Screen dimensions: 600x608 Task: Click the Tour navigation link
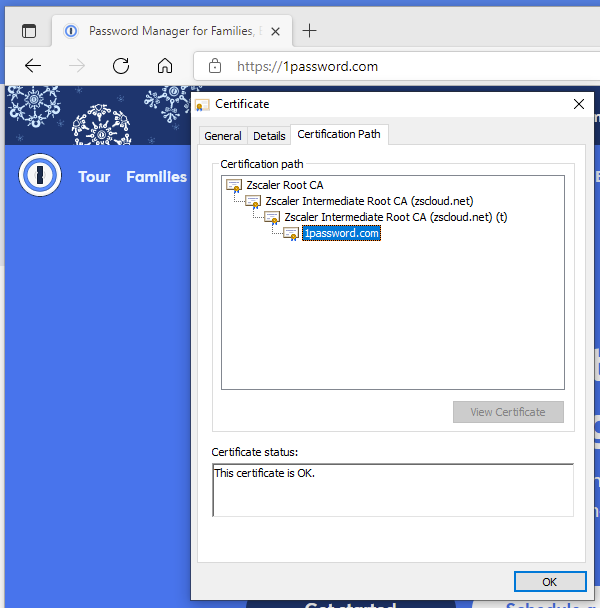point(94,177)
